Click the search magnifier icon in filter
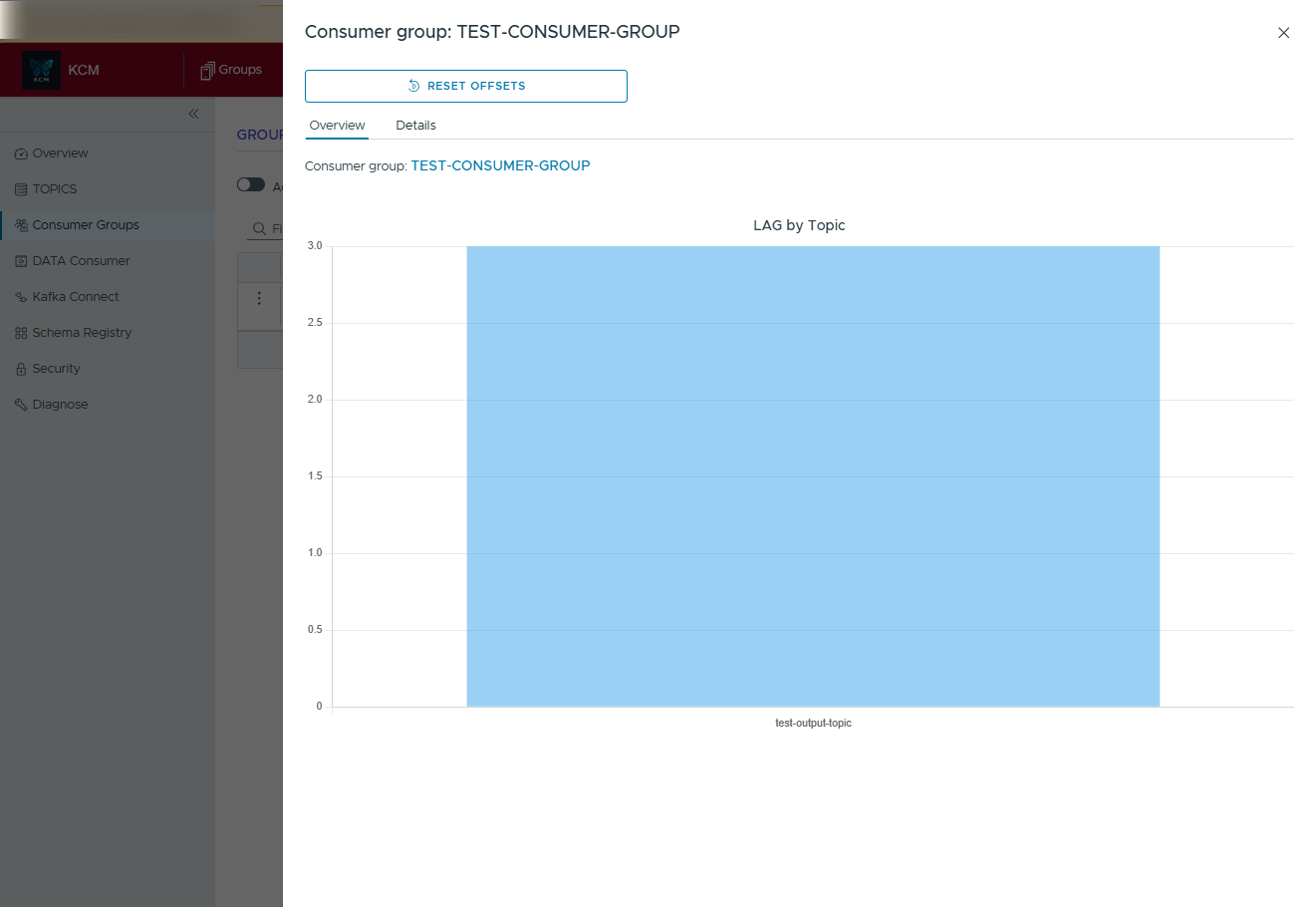The image size is (1316, 907). click(259, 229)
